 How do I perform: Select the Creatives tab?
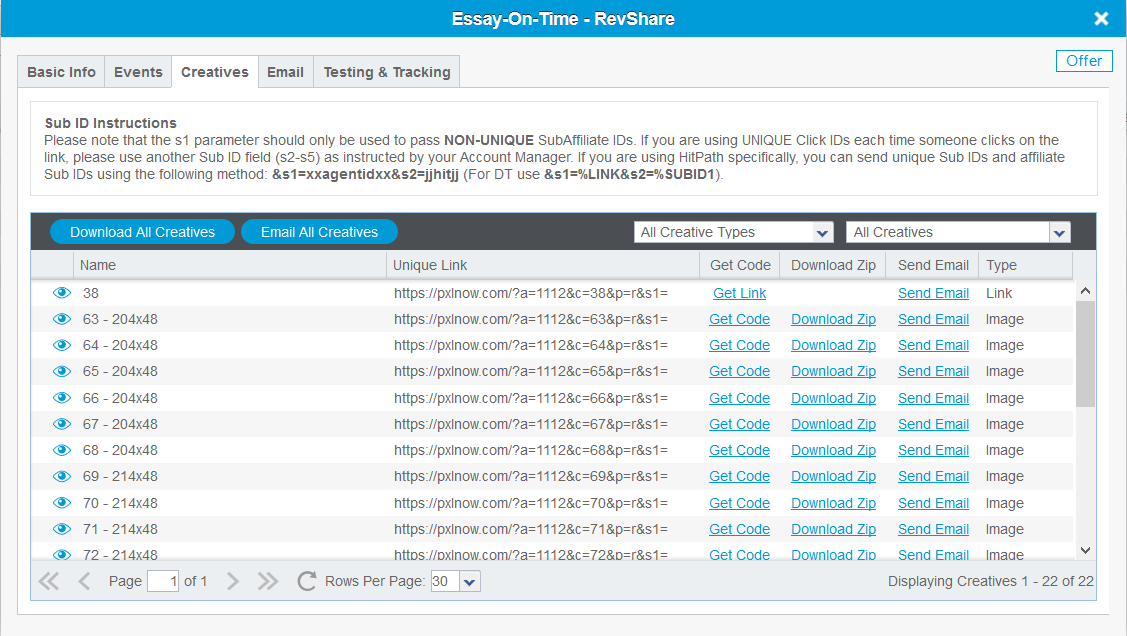pos(215,72)
